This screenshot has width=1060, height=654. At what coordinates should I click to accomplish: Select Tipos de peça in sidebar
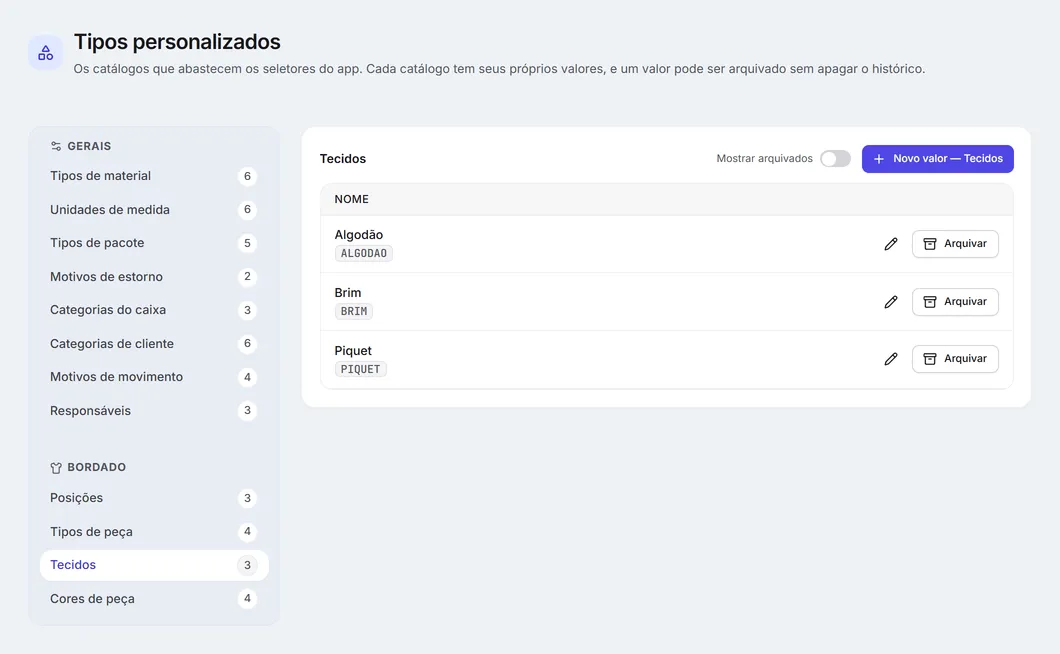(x=154, y=532)
